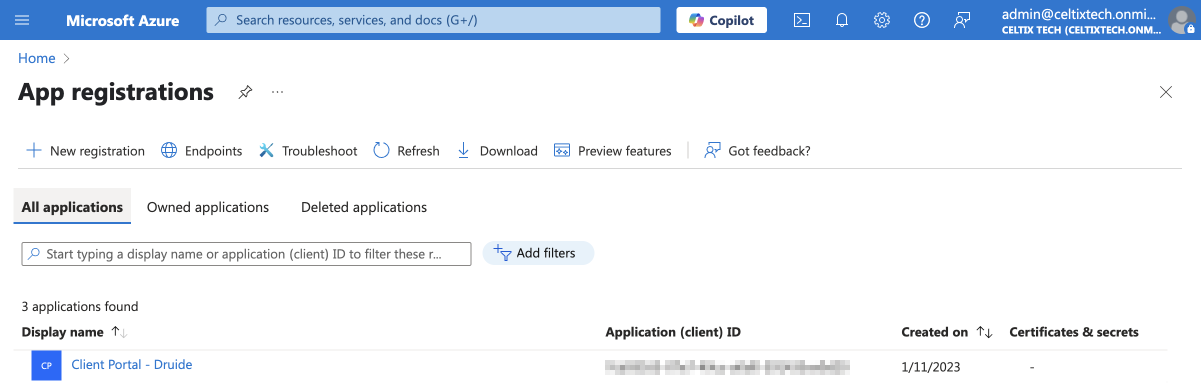Focus the search resources, services, and docs box
Viewport: 1201px width, 384px height.
click(x=433, y=20)
